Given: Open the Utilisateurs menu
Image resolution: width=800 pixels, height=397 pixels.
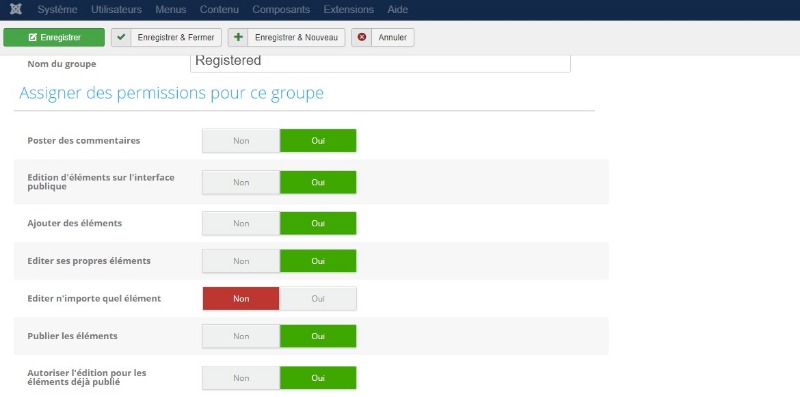Looking at the screenshot, I should (x=116, y=10).
